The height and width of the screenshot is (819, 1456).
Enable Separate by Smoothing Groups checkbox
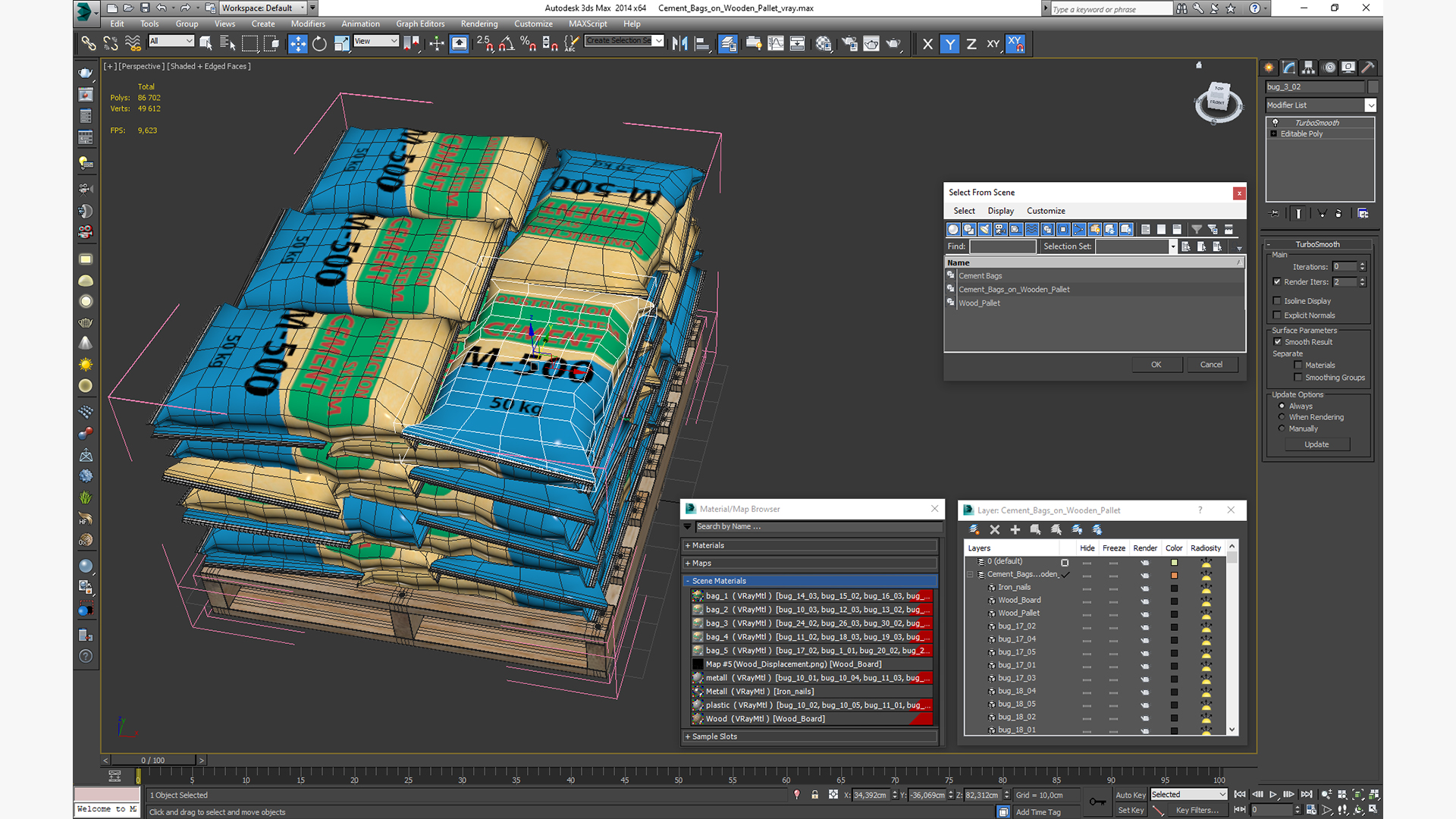point(1298,378)
